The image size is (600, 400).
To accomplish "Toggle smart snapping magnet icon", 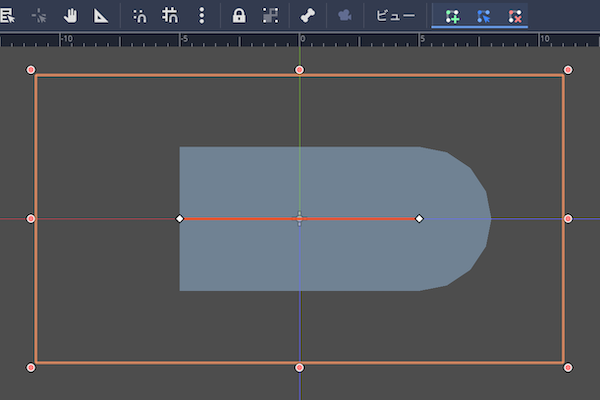I will 140,16.
